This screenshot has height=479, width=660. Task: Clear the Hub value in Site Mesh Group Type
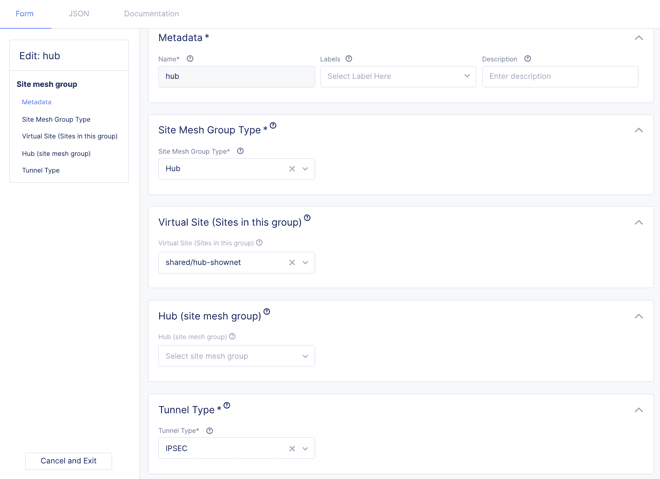tap(292, 169)
